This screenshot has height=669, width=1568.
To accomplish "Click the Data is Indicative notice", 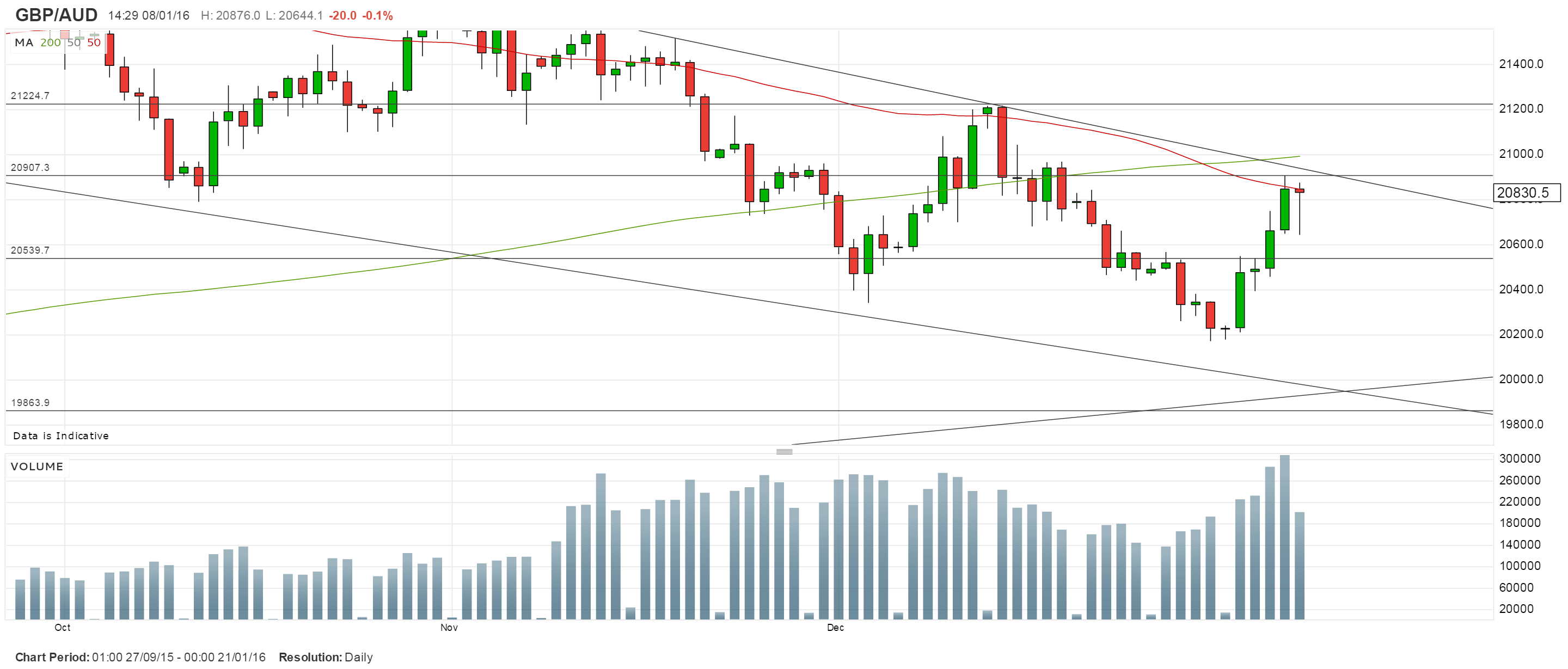I will (61, 436).
